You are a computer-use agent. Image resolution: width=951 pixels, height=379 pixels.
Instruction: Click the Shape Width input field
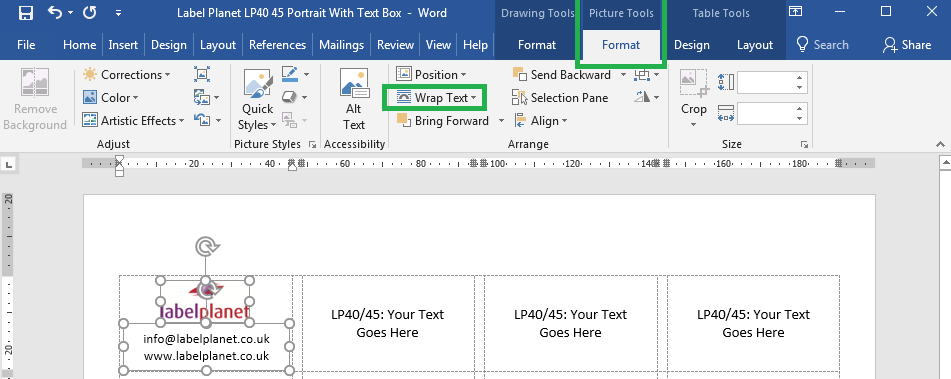tap(765, 113)
